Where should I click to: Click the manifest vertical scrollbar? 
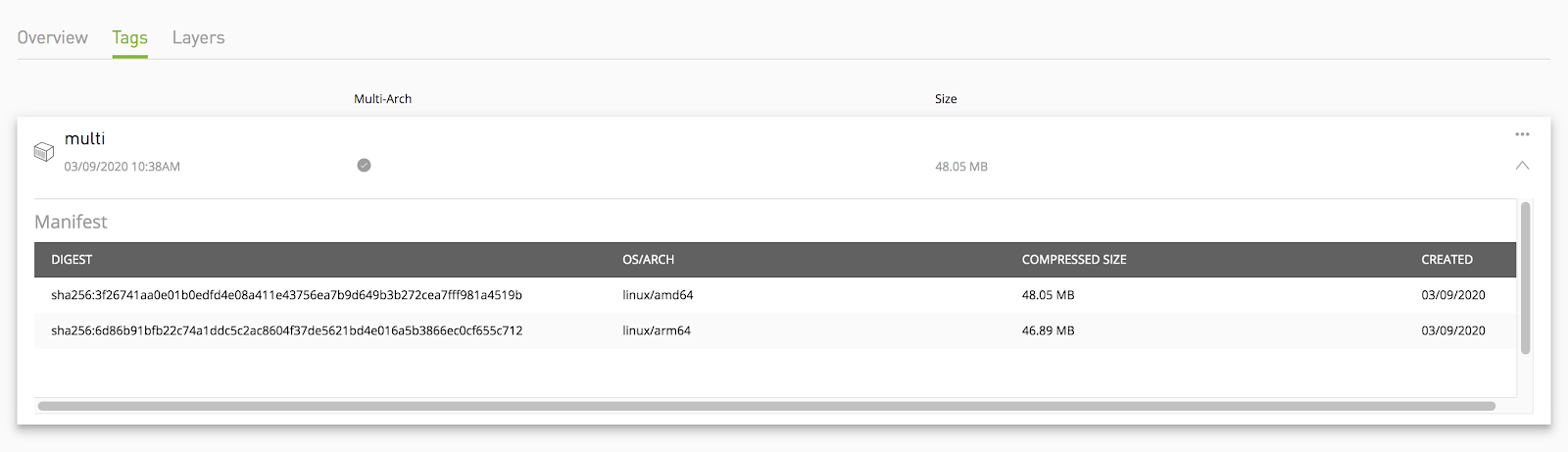(1525, 277)
